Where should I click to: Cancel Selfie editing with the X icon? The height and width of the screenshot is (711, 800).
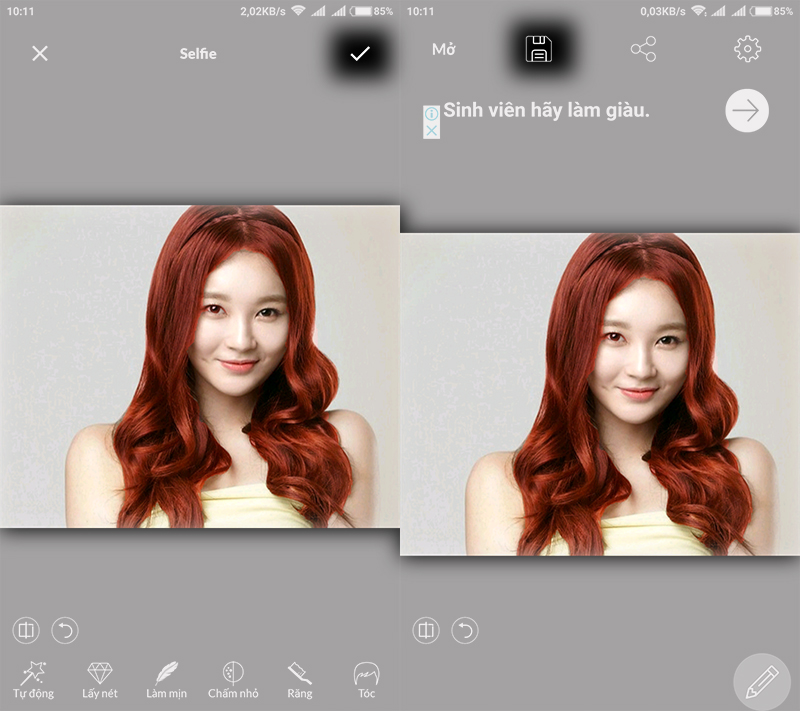40,53
